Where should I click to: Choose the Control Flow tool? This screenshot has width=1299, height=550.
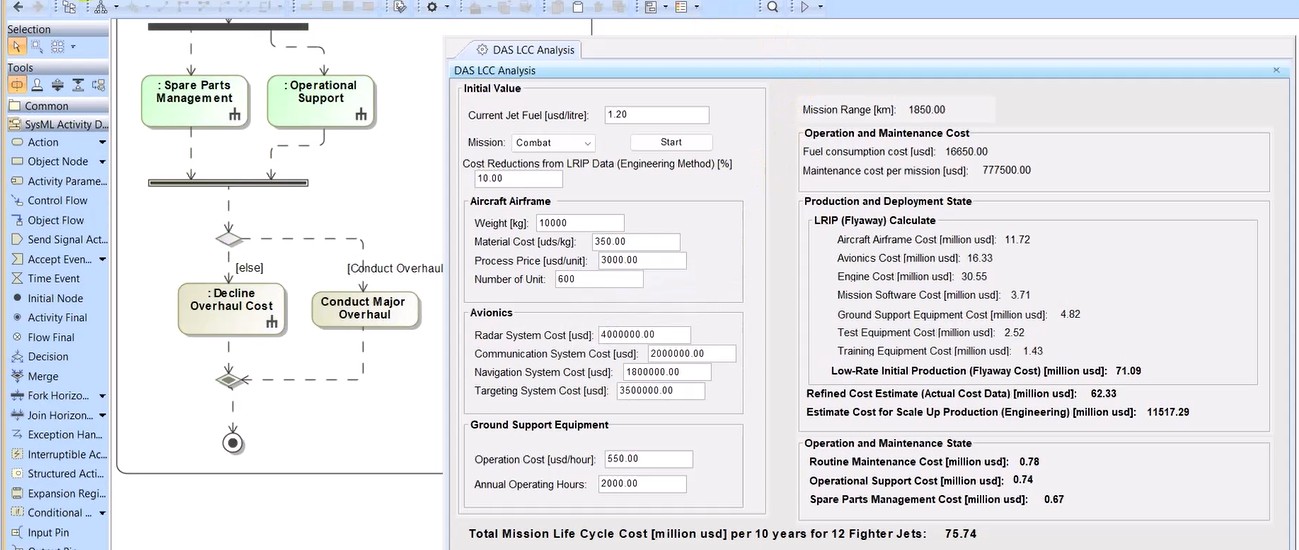[57, 201]
